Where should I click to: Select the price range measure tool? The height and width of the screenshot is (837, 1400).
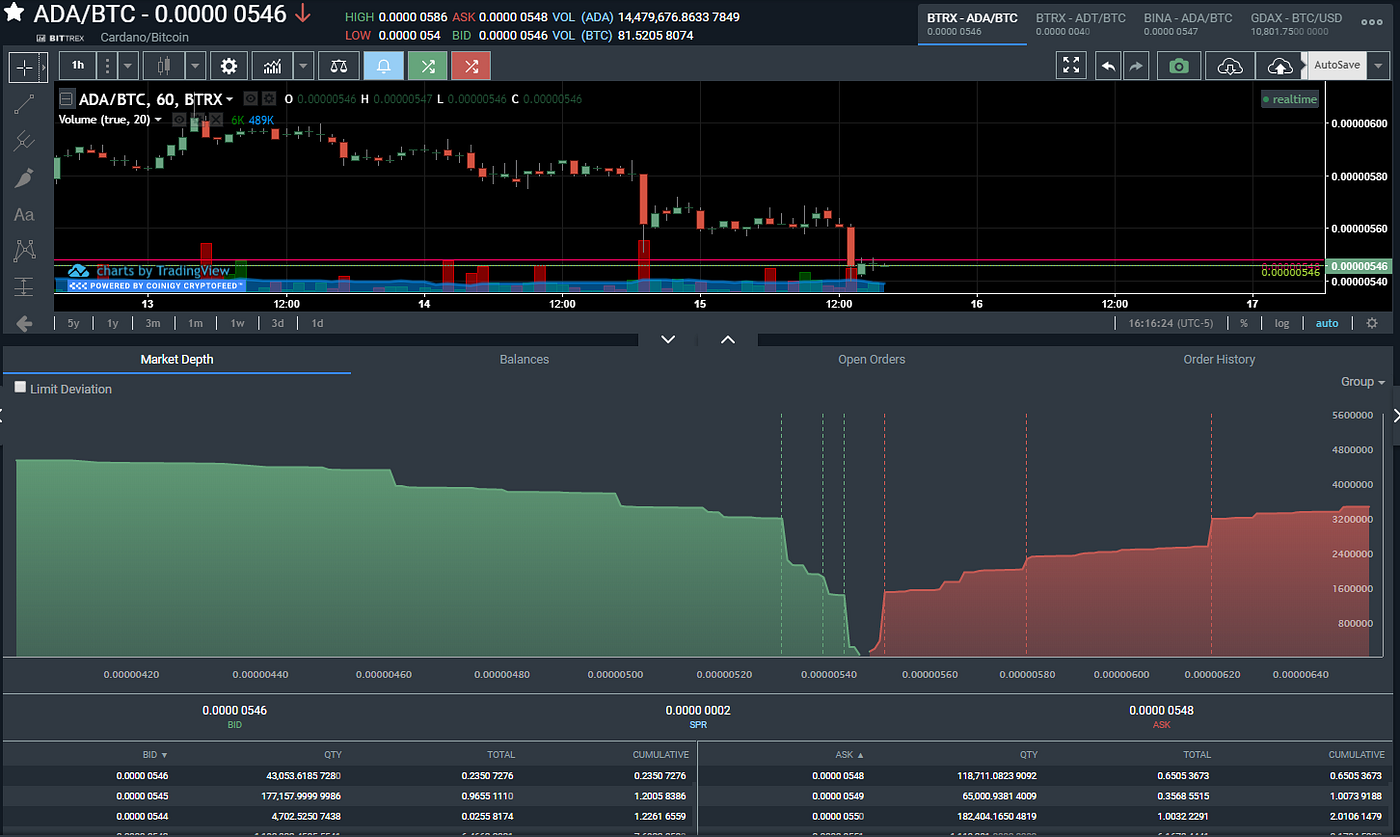(24, 287)
